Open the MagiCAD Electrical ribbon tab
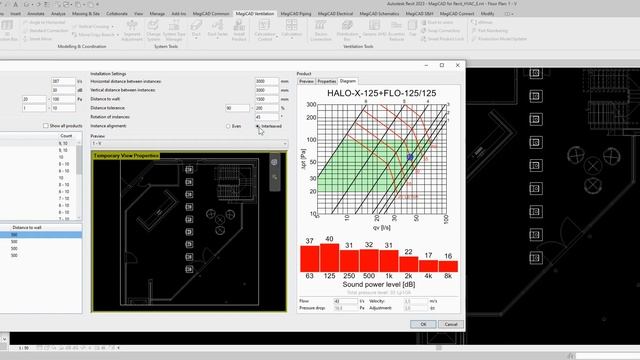640x360 pixels. [x=335, y=13]
